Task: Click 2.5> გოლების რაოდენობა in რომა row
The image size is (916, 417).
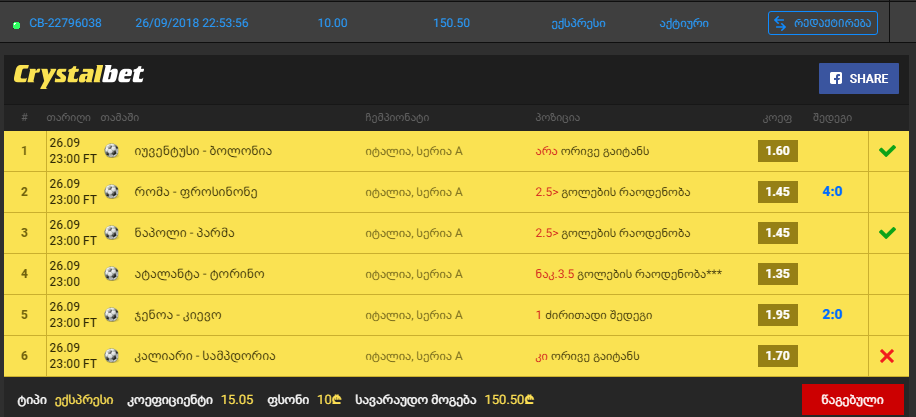Action: coord(613,192)
